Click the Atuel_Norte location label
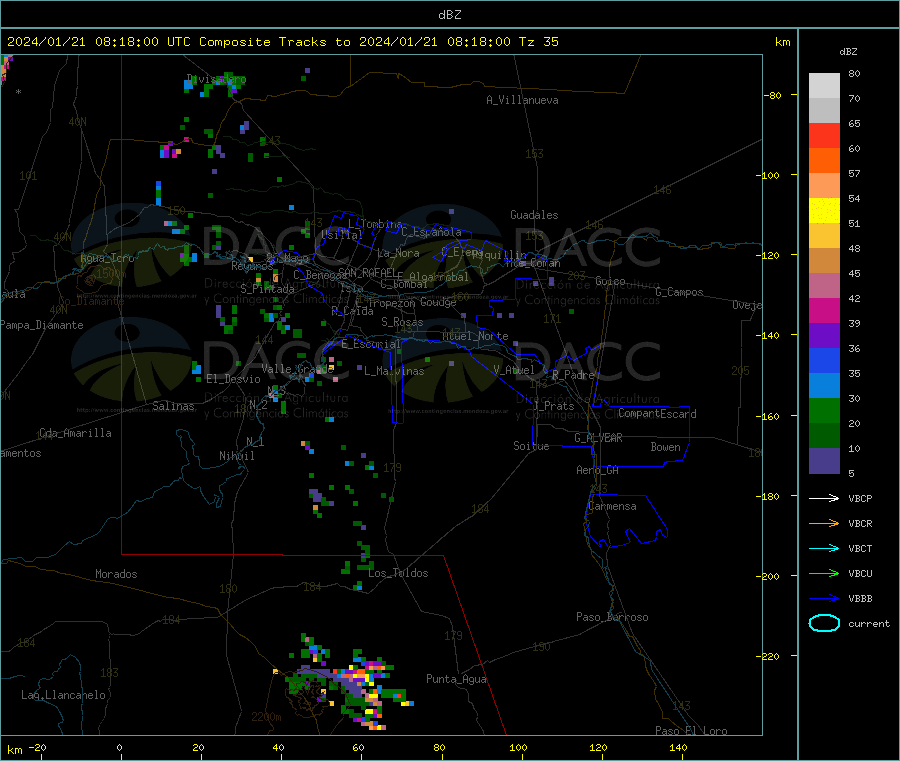This screenshot has width=900, height=761. tap(475, 336)
